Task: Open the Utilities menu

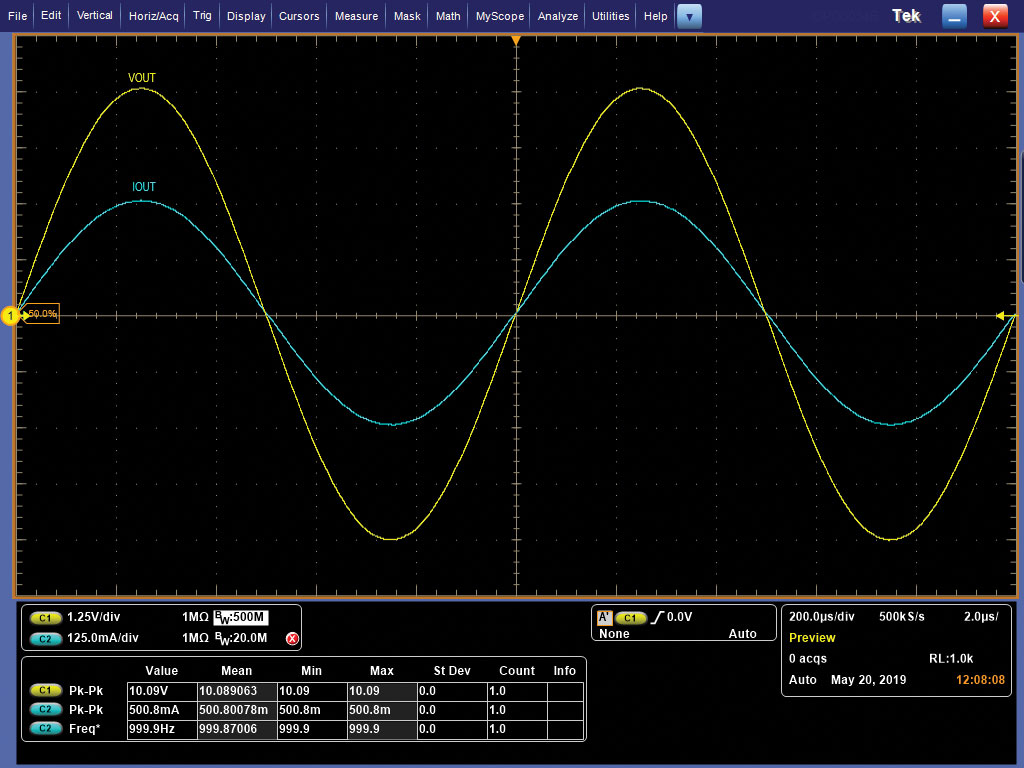Action: pos(610,16)
